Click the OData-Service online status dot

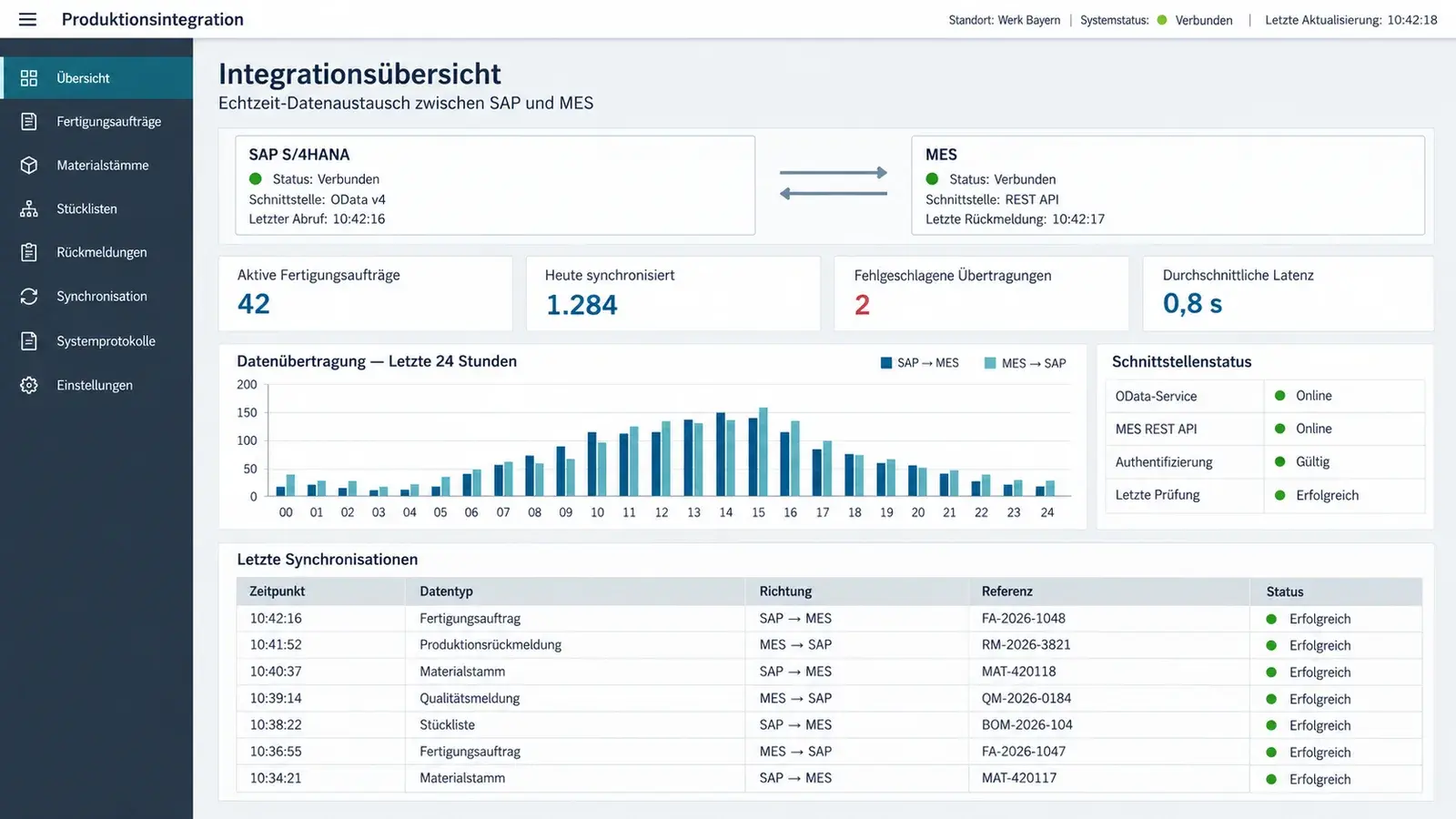1279,396
